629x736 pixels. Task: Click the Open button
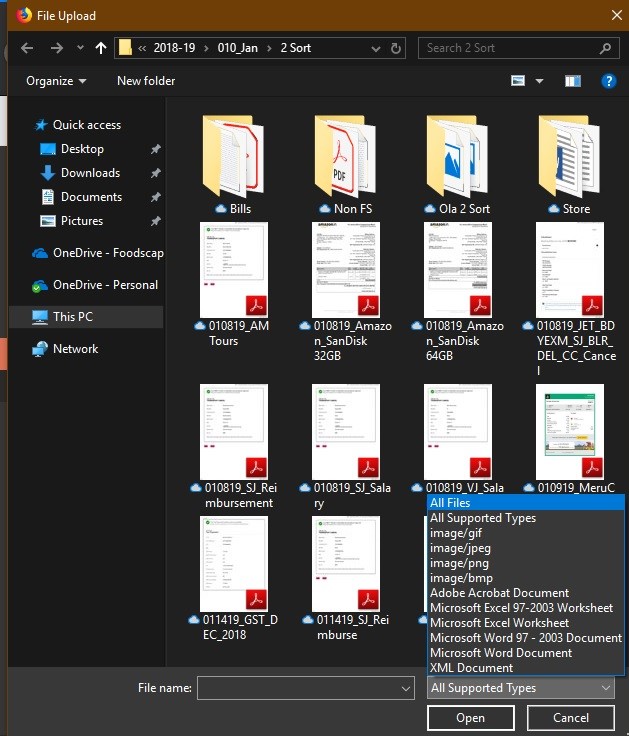470,718
